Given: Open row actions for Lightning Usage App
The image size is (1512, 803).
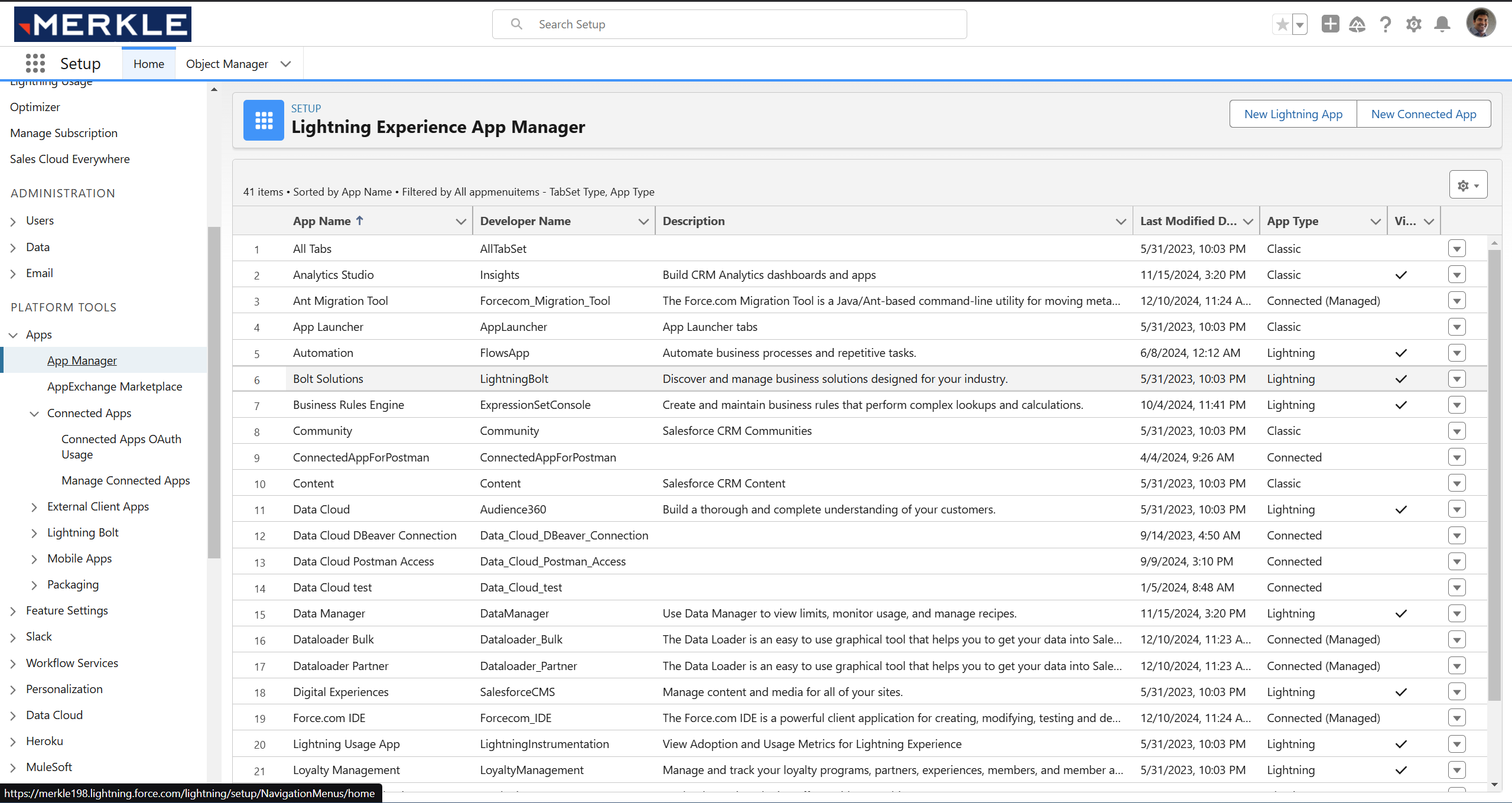Looking at the screenshot, I should [x=1456, y=744].
